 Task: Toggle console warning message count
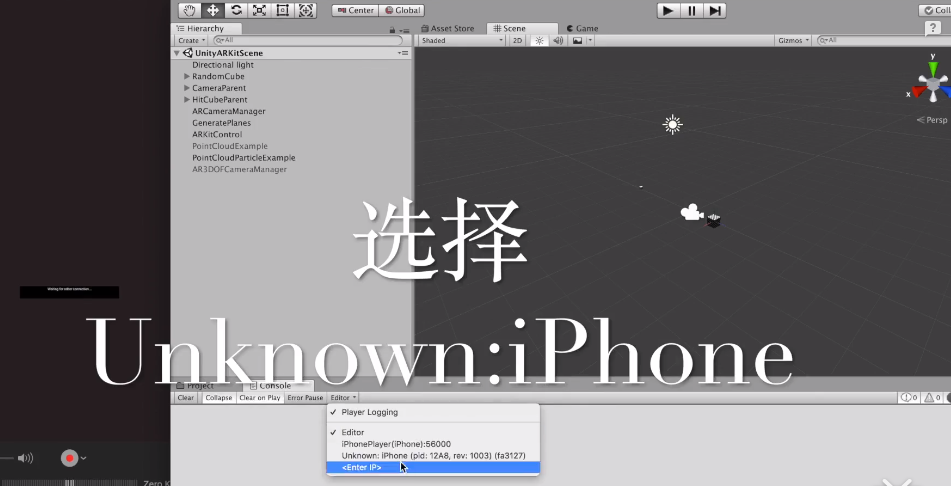click(x=932, y=398)
